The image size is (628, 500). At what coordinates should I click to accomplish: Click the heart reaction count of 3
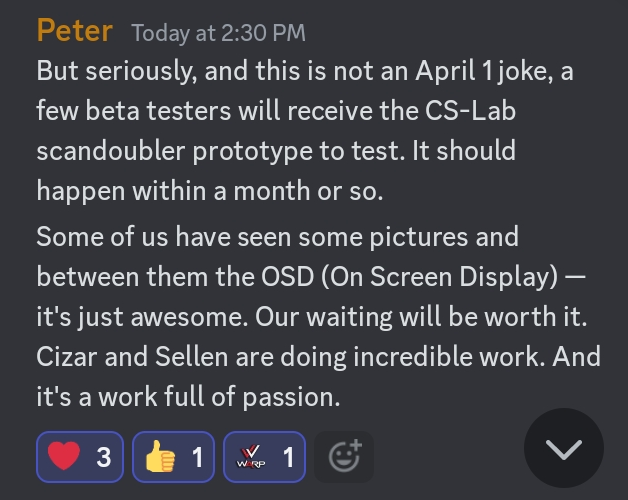tap(104, 457)
